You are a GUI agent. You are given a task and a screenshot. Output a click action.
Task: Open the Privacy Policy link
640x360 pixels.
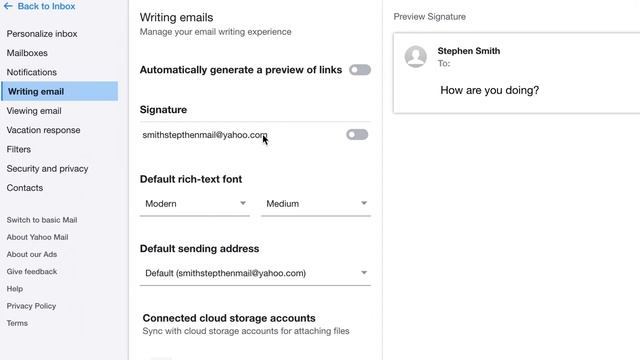31,306
